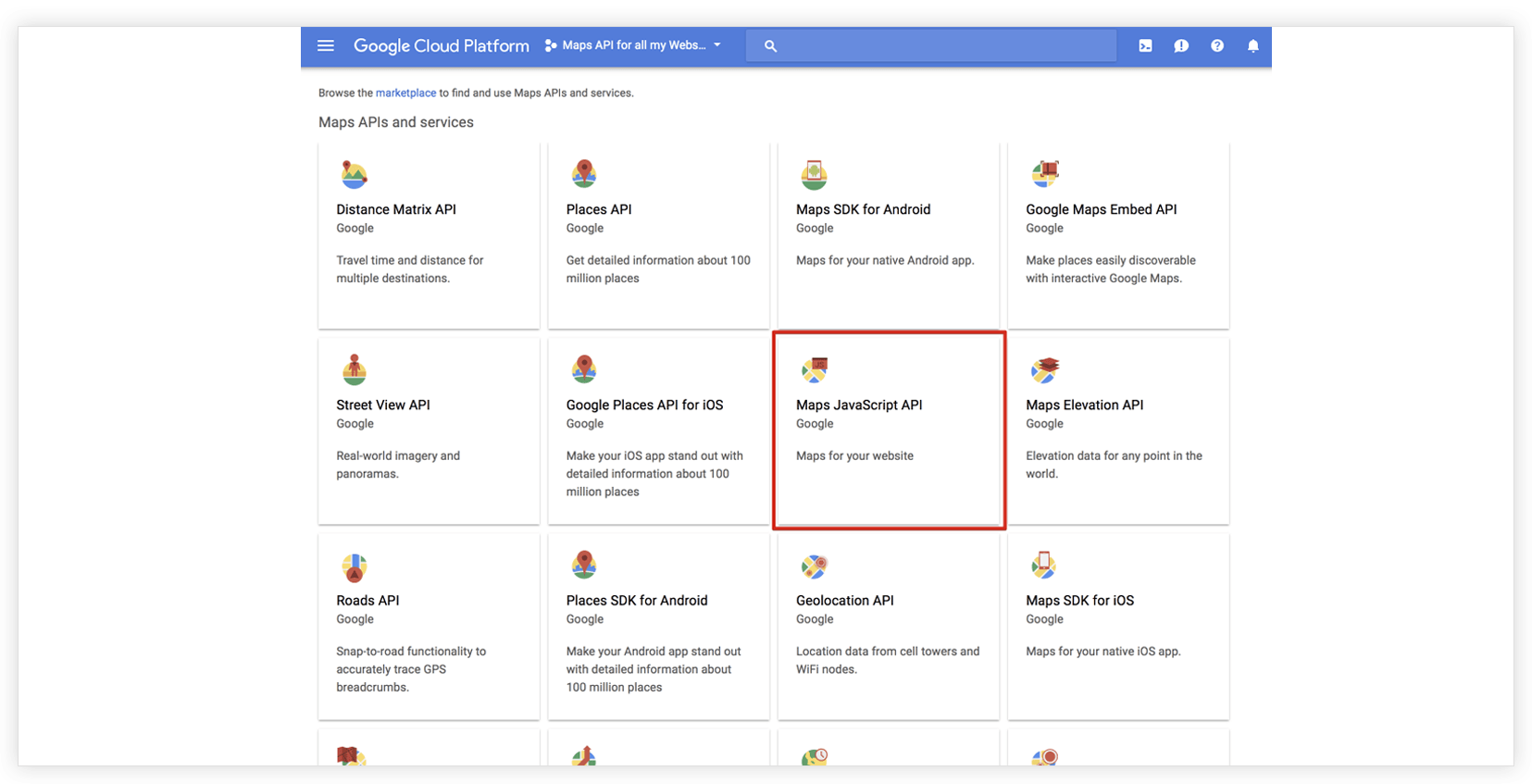Click the Distance Matrix API icon
Viewport: 1532px width, 784px height.
[354, 174]
